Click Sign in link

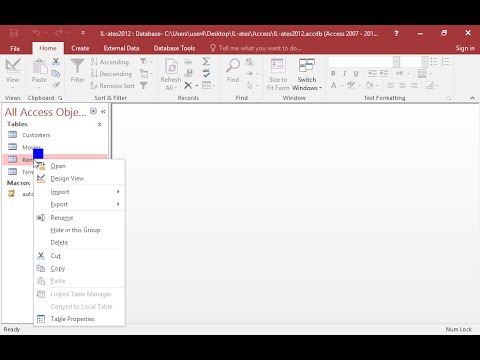(465, 48)
